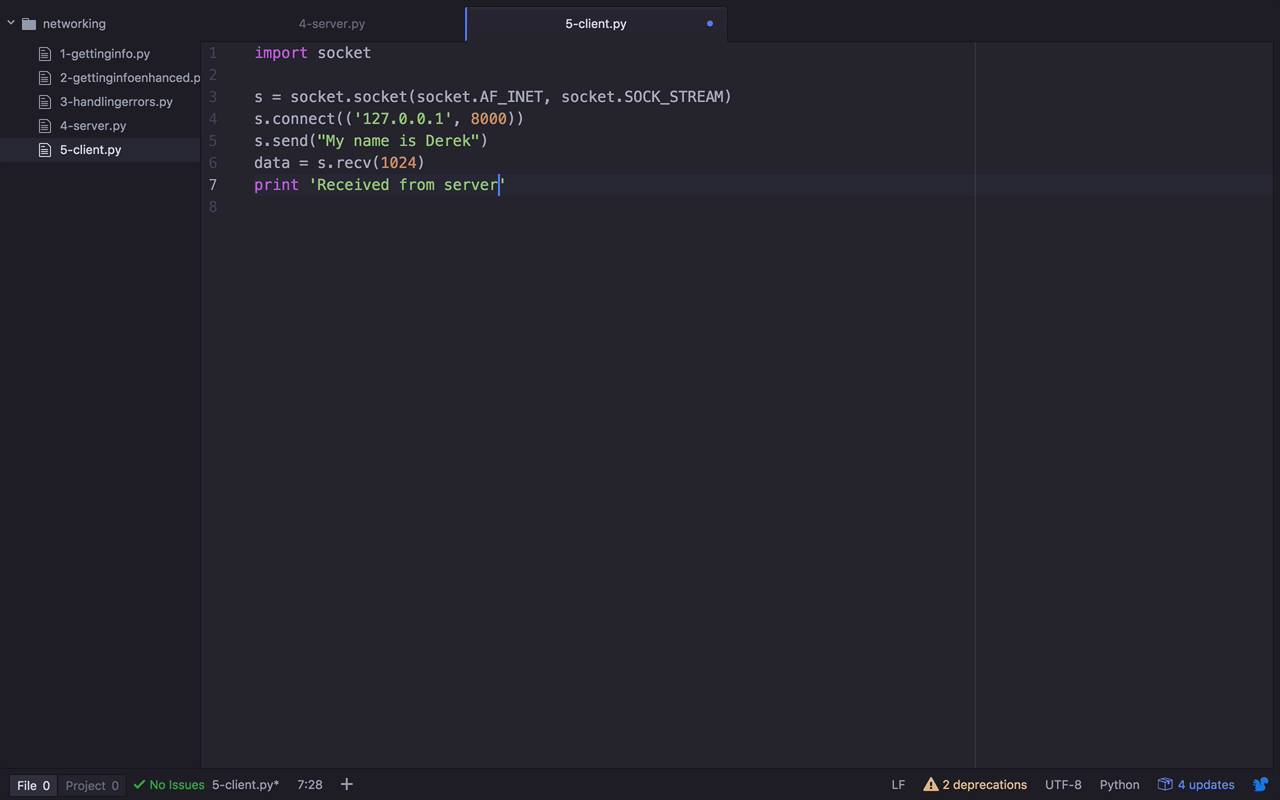This screenshot has width=1280, height=800.
Task: Click the squirrel icon in status bar
Action: click(1261, 784)
